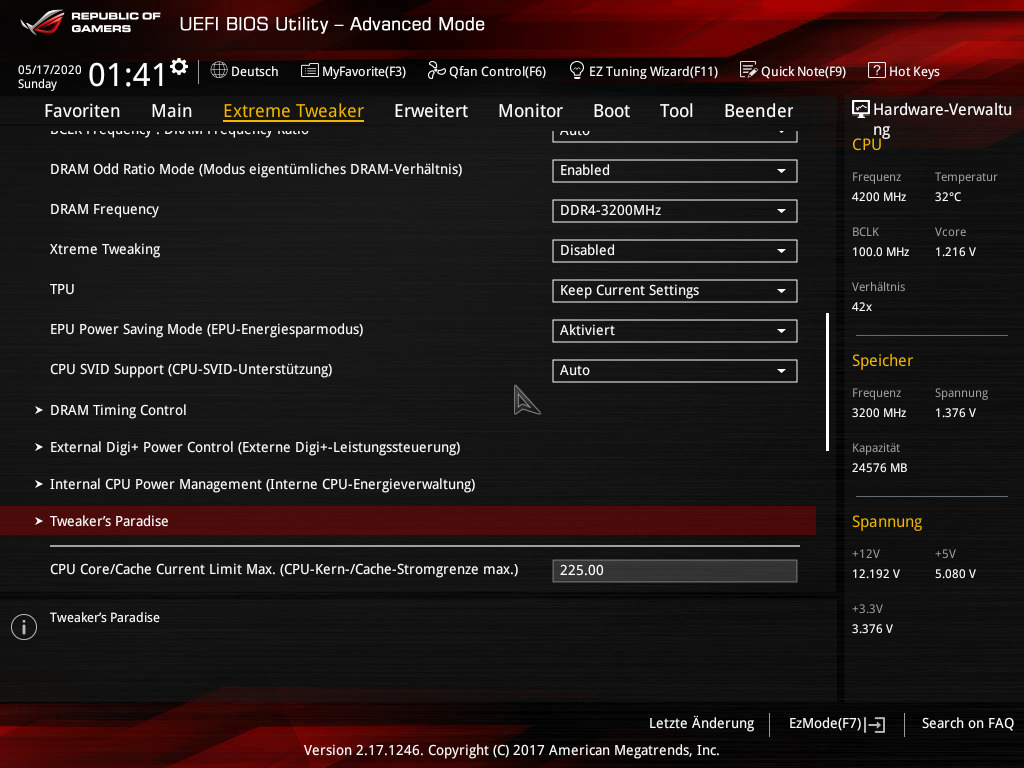Click the Speicher section heading
The image size is (1024, 768).
coord(882,360)
